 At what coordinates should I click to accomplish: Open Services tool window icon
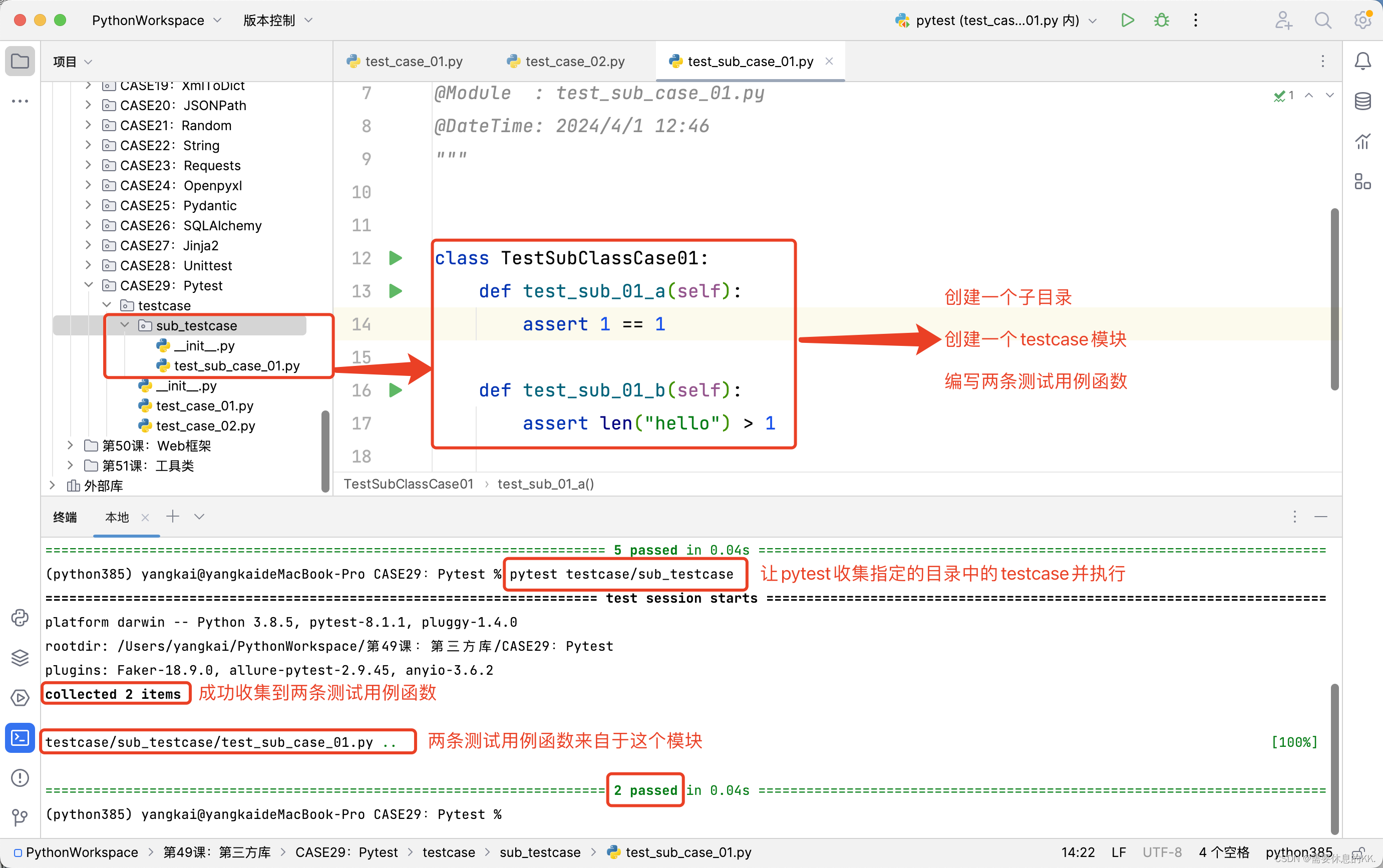20,698
